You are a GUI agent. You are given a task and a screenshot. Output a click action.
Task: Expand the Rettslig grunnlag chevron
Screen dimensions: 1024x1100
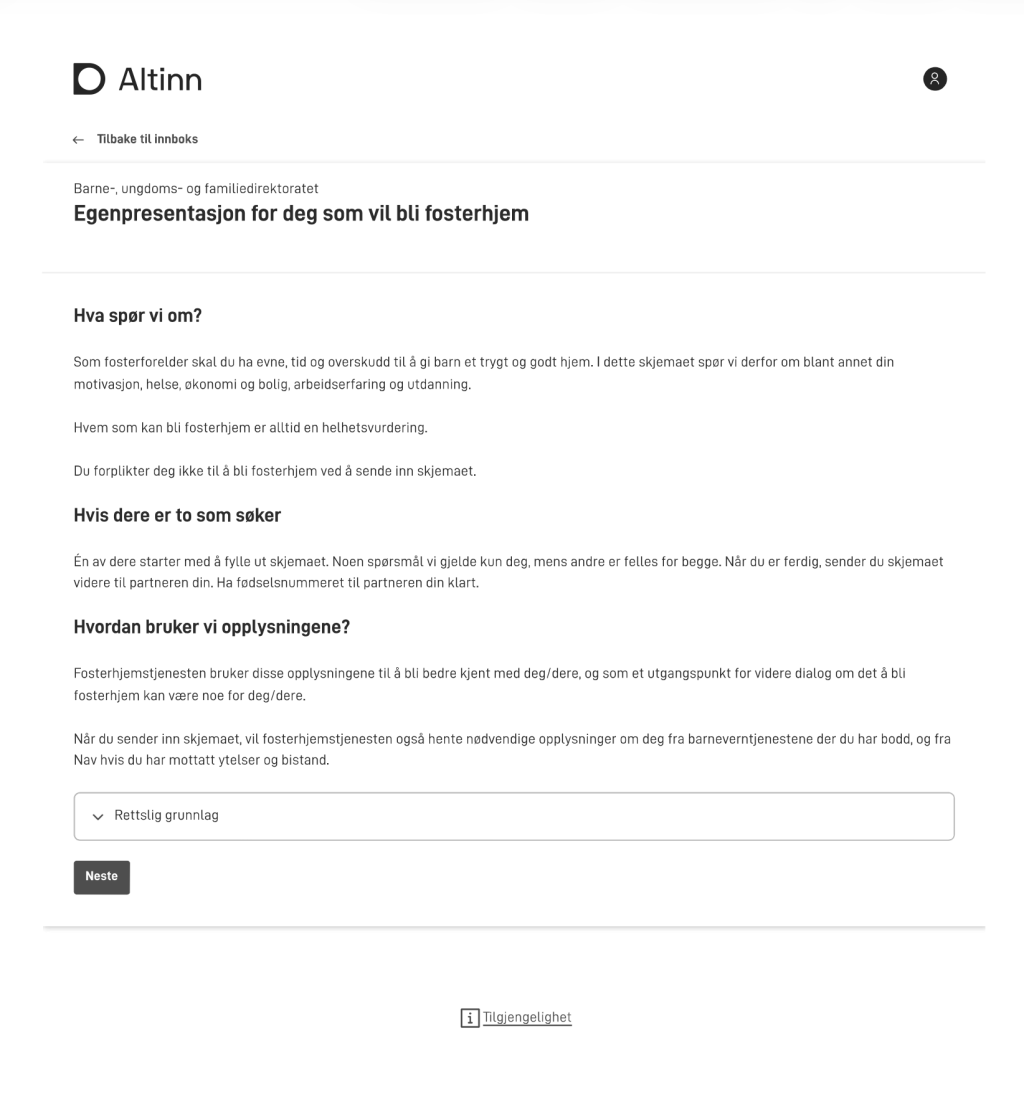98,816
